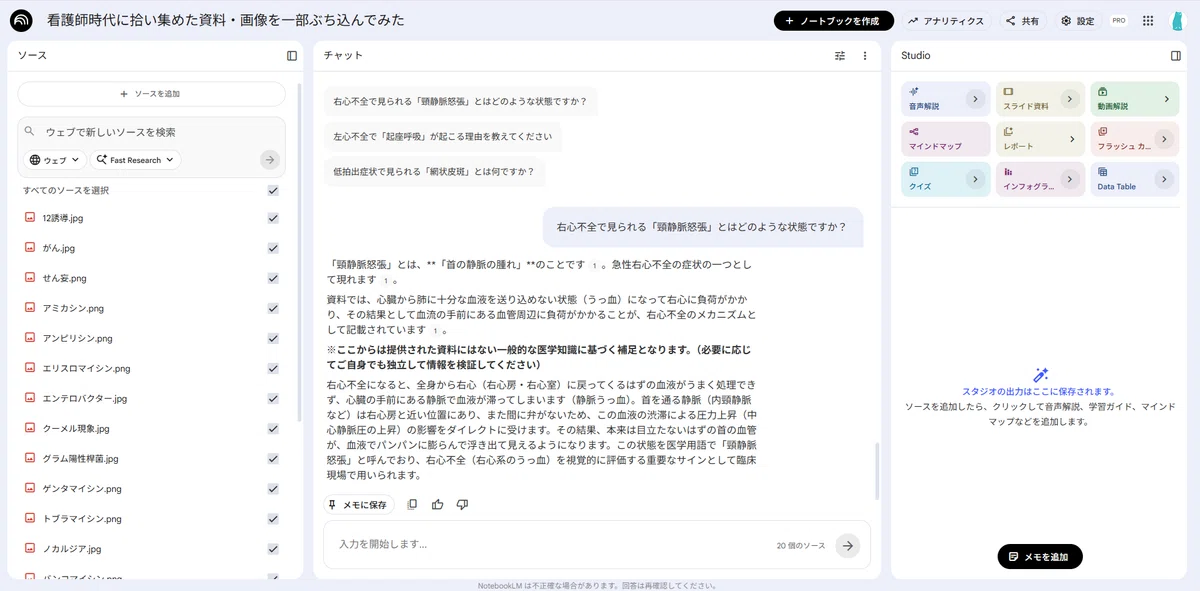The width and height of the screenshot is (1200, 591).
Task: Click 20 個のソース count label
Action: tap(801, 546)
